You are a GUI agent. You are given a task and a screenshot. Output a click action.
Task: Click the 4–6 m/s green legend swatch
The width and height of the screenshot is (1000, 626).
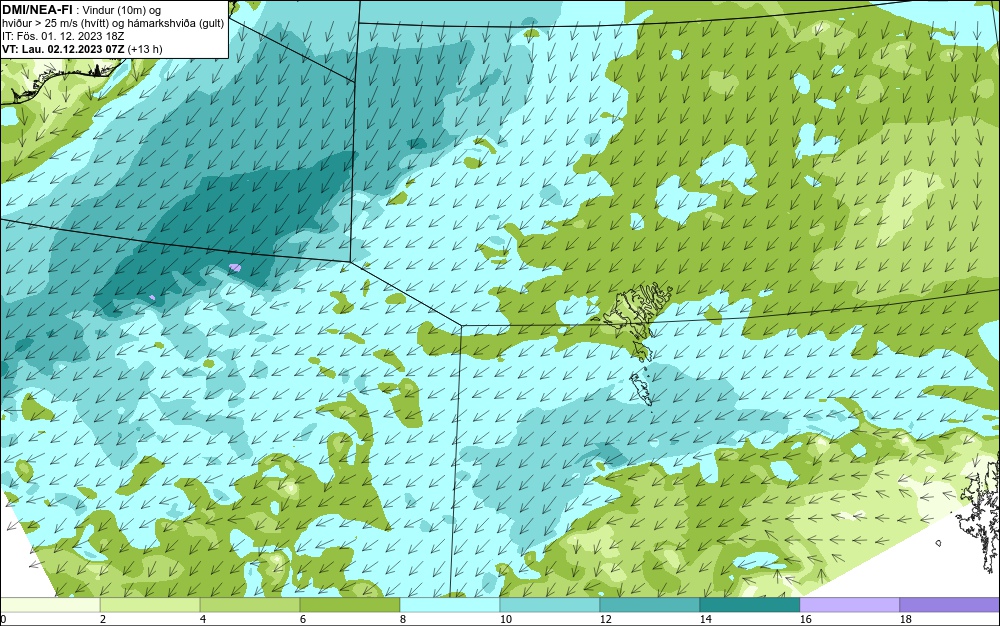(x=250, y=605)
